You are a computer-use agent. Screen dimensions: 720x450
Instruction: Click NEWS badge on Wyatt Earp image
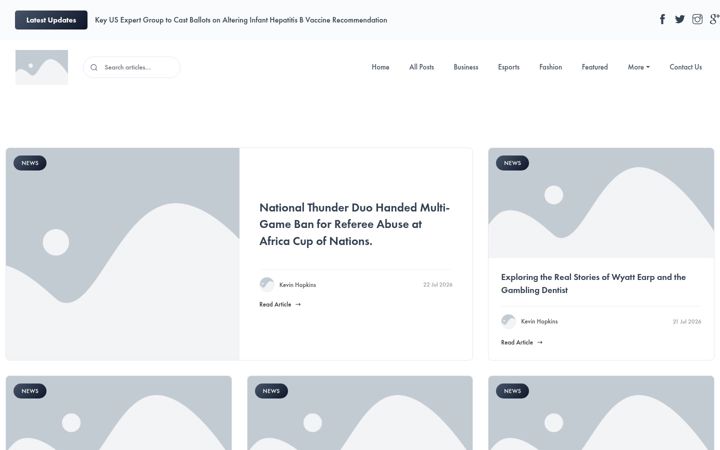pyautogui.click(x=512, y=163)
